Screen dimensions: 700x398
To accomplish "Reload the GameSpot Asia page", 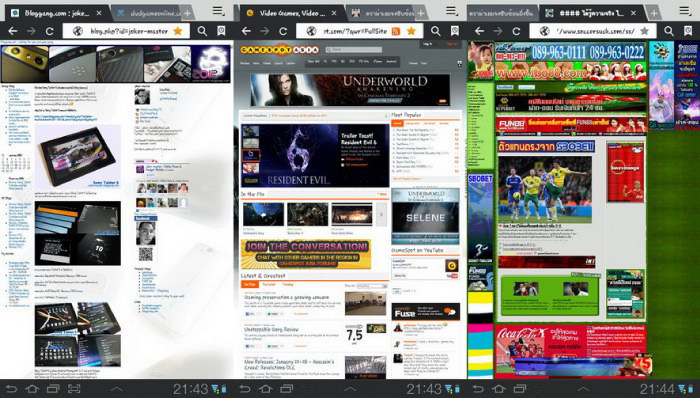I will [283, 31].
